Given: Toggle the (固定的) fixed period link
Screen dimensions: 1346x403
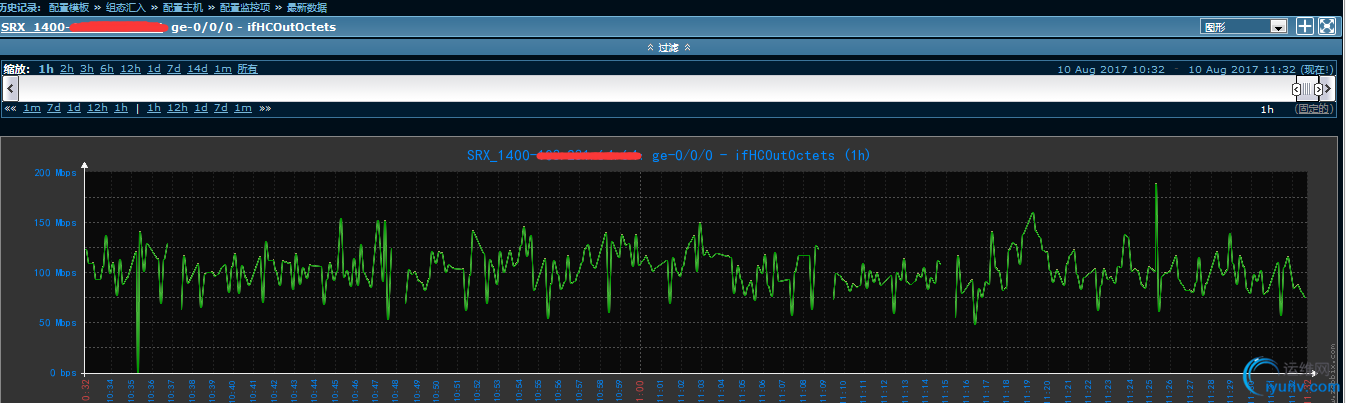Looking at the screenshot, I should pos(1314,108).
